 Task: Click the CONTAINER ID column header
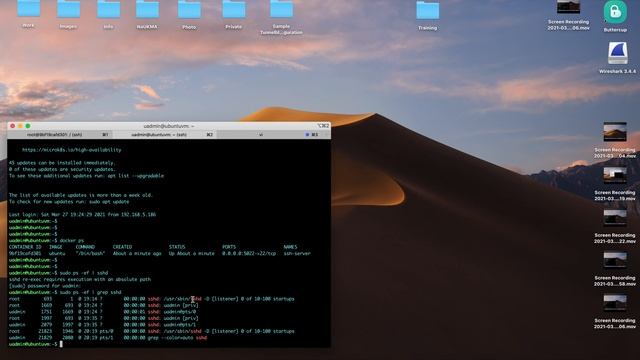pos(25,247)
